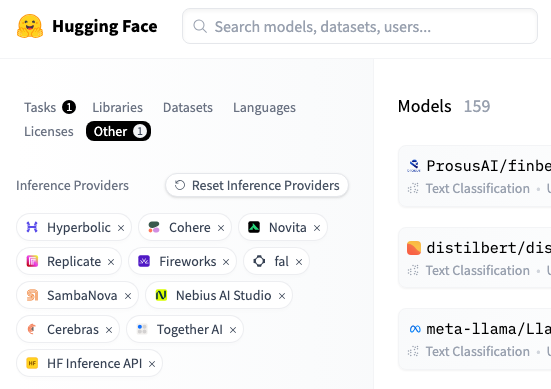Remove the Cerebras filter with its x
Screen dimensions: 551x389
[109, 330]
